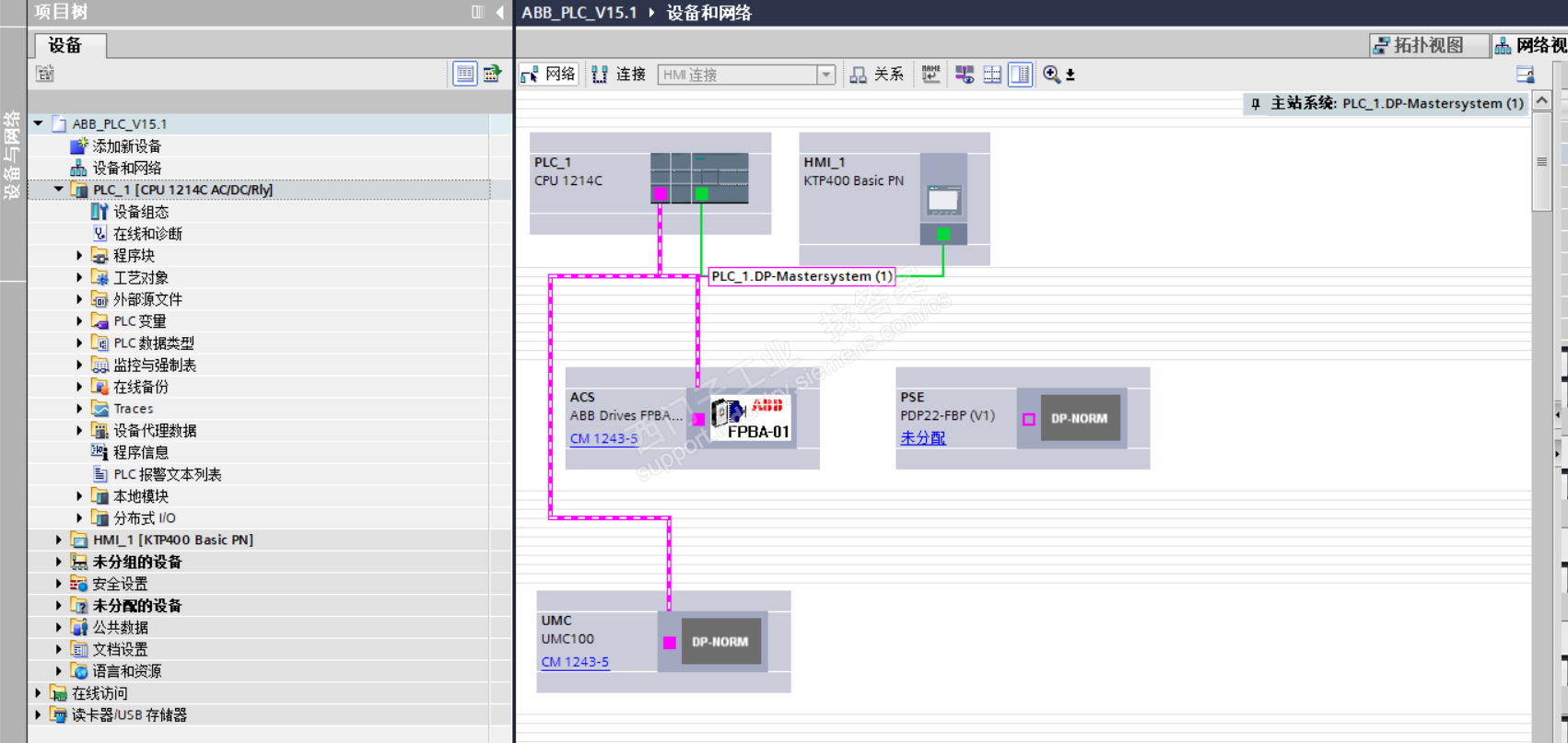Switch to the 网络视图 network view tab
This screenshot has width=1568, height=743.
pyautogui.click(x=1530, y=45)
